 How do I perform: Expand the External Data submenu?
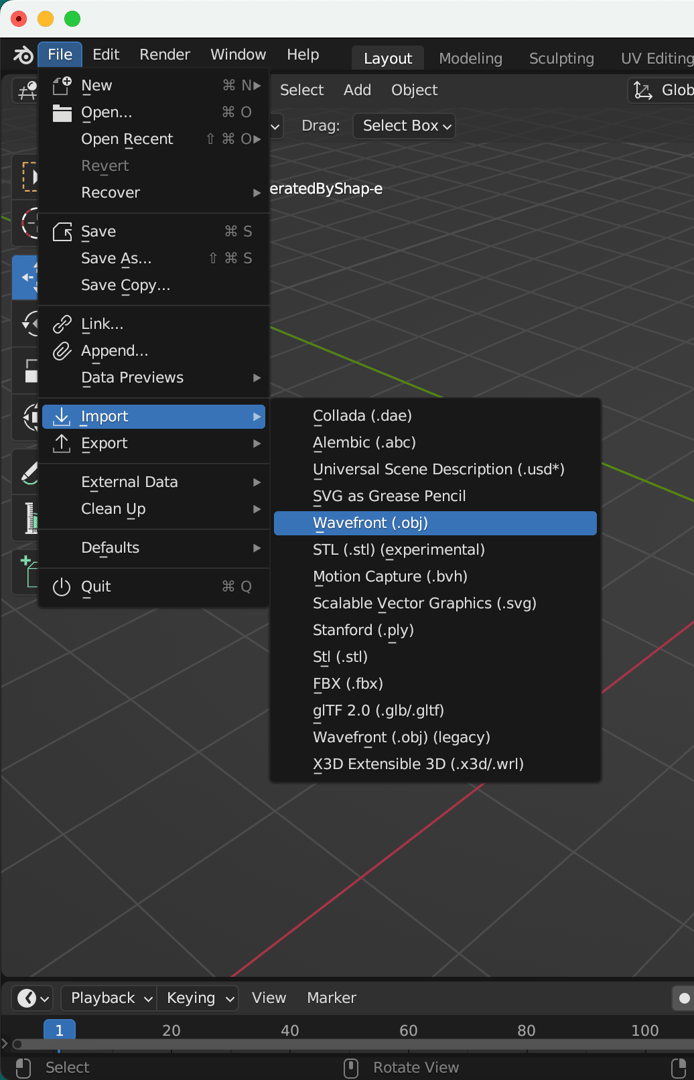[x=154, y=482]
